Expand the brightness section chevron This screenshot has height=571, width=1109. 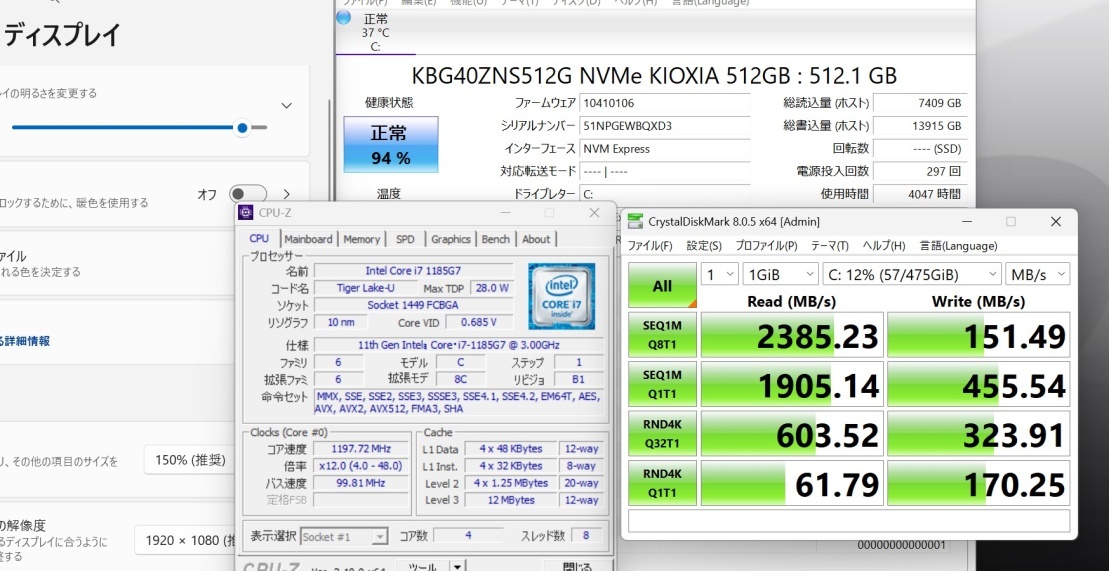pyautogui.click(x=286, y=105)
